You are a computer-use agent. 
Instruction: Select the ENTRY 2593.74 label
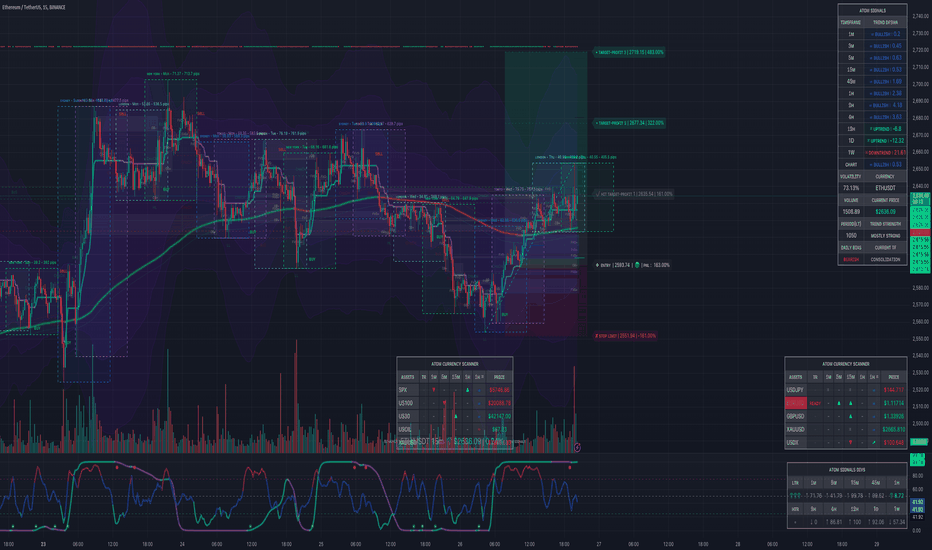[x=632, y=265]
